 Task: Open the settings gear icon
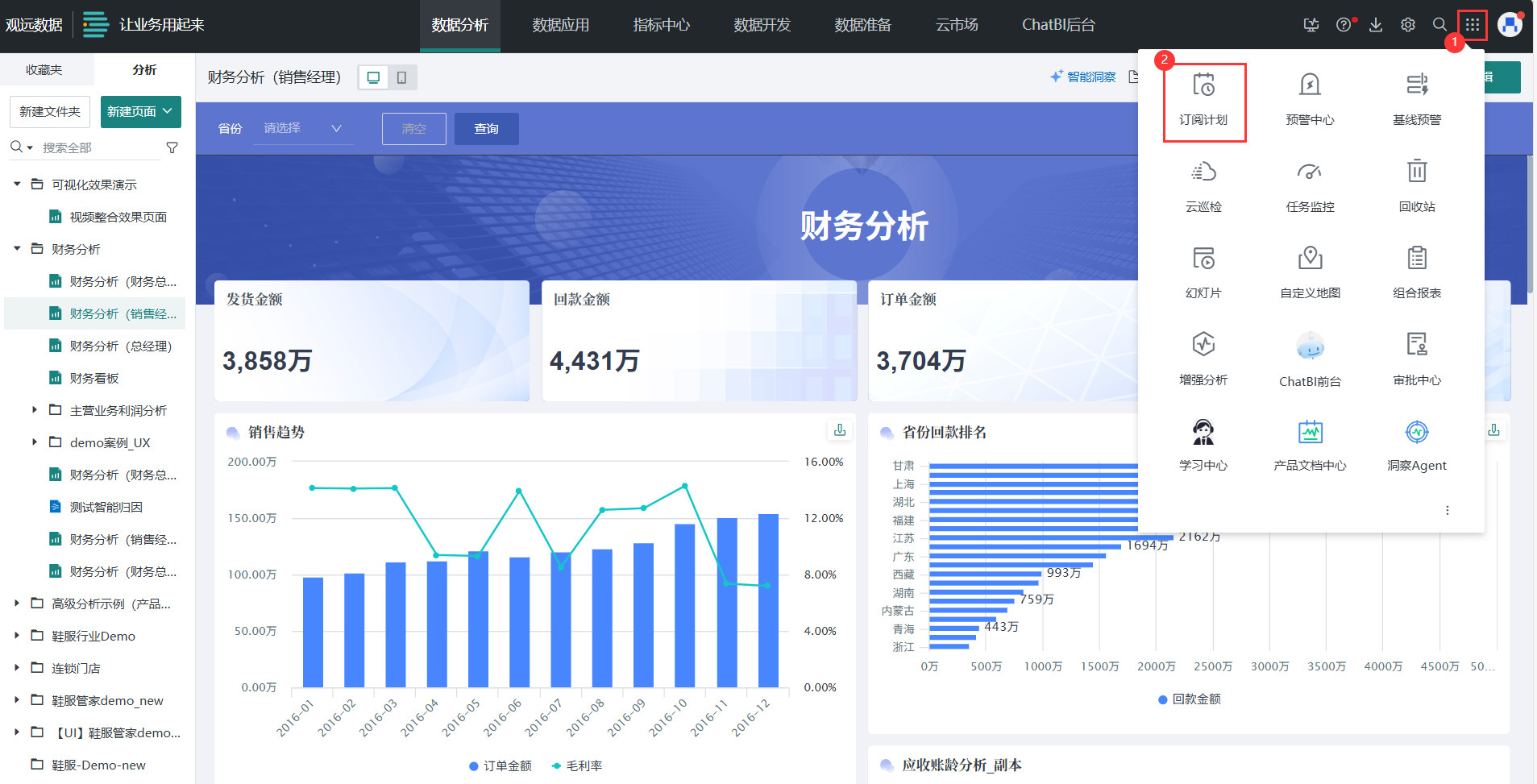click(1407, 24)
